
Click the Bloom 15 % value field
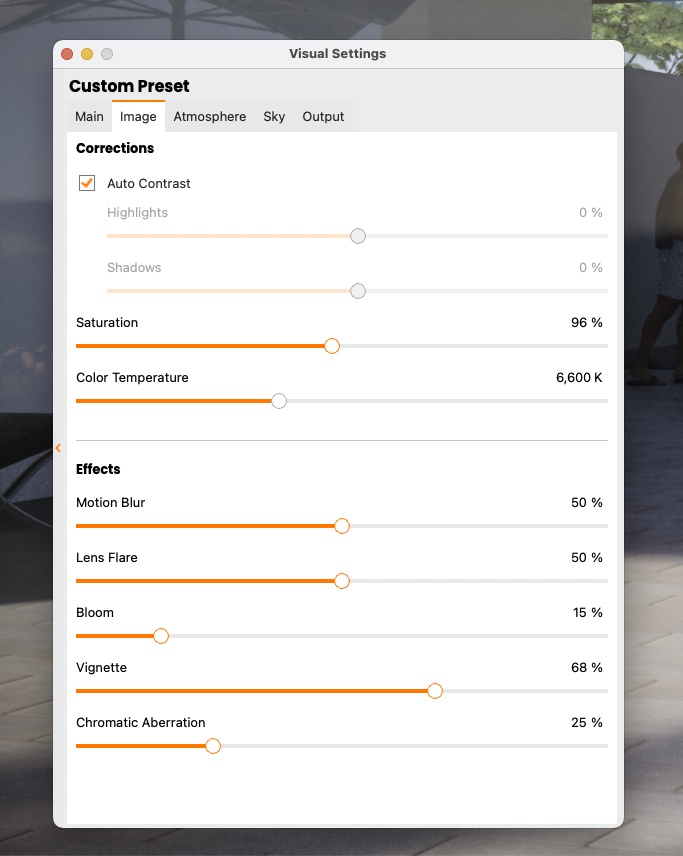coord(587,613)
